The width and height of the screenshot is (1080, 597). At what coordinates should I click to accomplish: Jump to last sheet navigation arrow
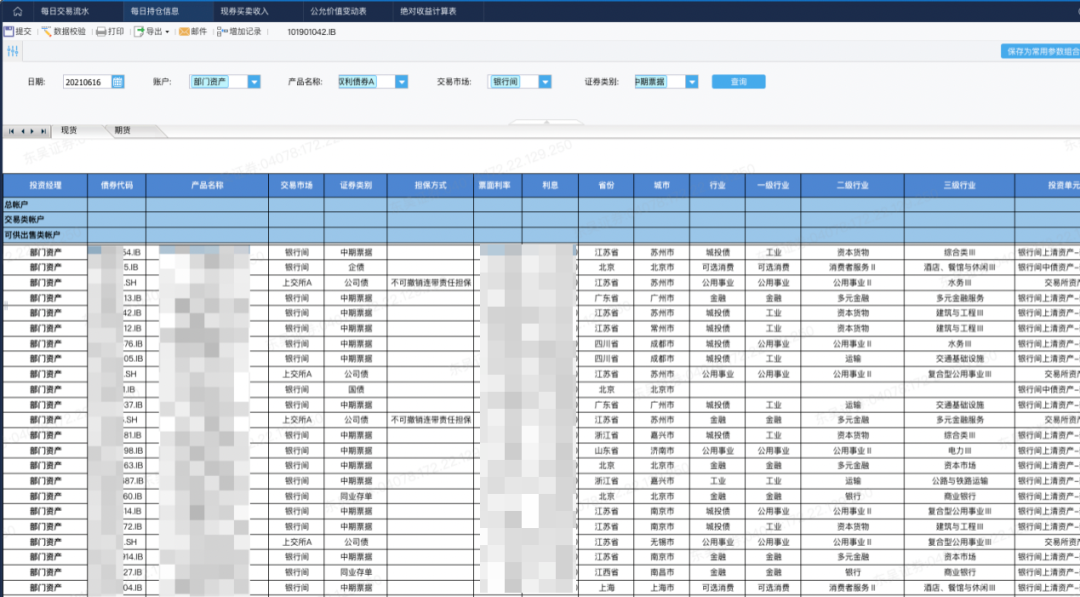(x=43, y=131)
